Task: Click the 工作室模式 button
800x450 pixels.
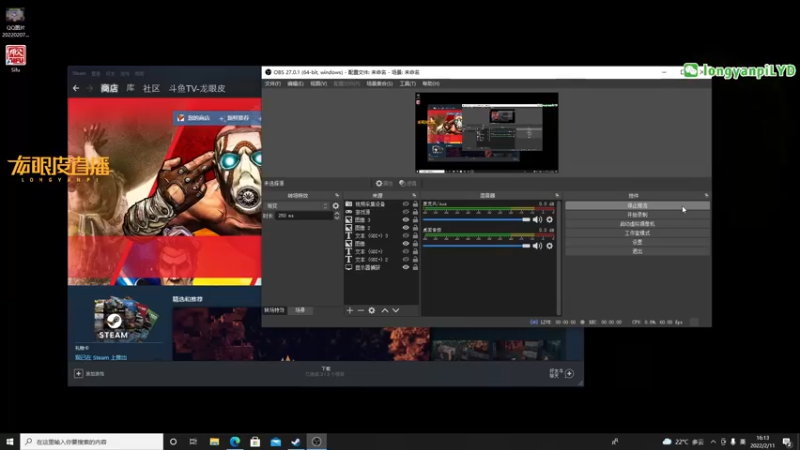Action: [637, 233]
